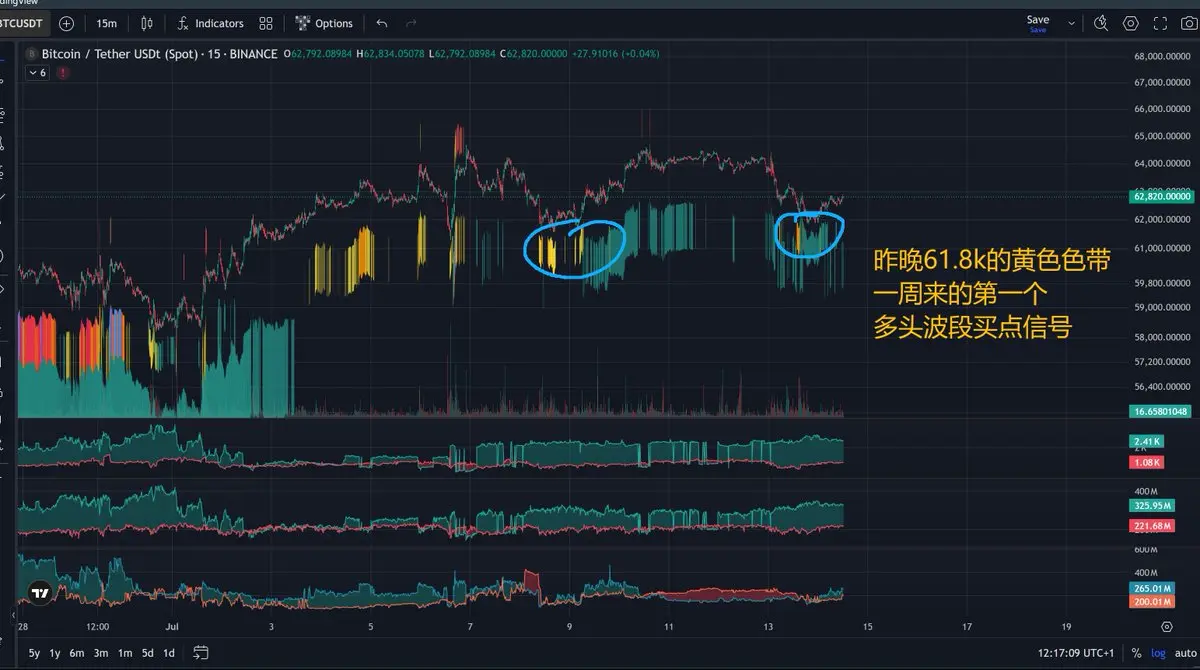1200x670 pixels.
Task: Select the 5d time range
Action: [x=147, y=653]
